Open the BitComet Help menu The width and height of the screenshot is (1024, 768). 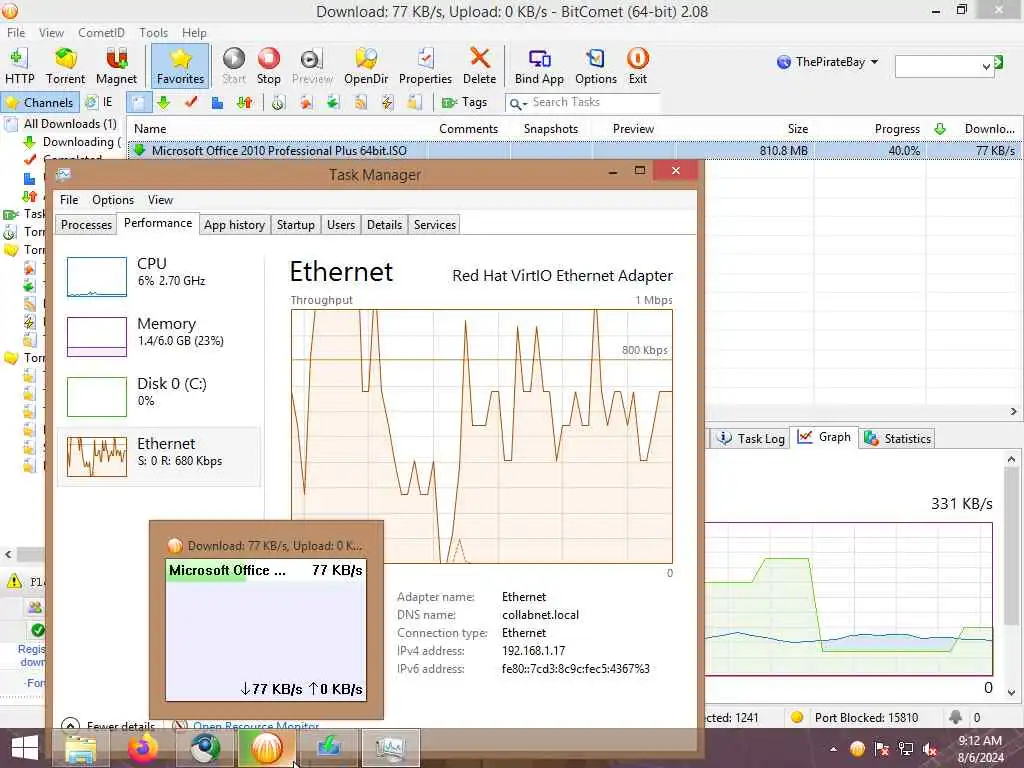tap(194, 33)
